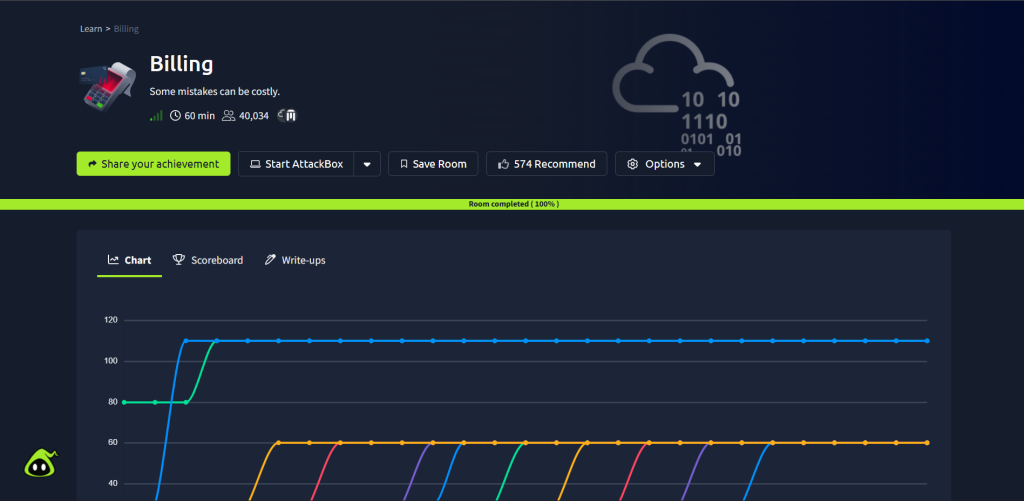Expand the AttackBox dropdown arrow
The width and height of the screenshot is (1024, 501).
click(x=367, y=164)
